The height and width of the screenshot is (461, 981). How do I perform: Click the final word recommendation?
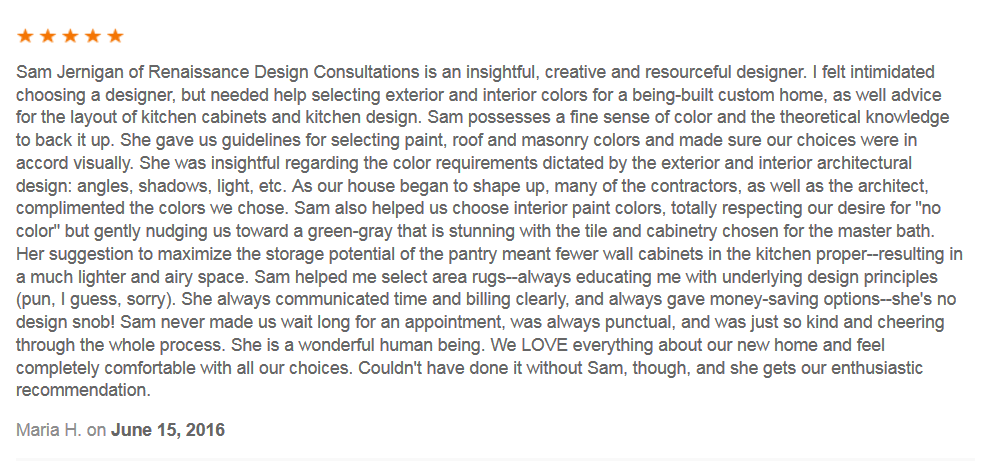83,391
